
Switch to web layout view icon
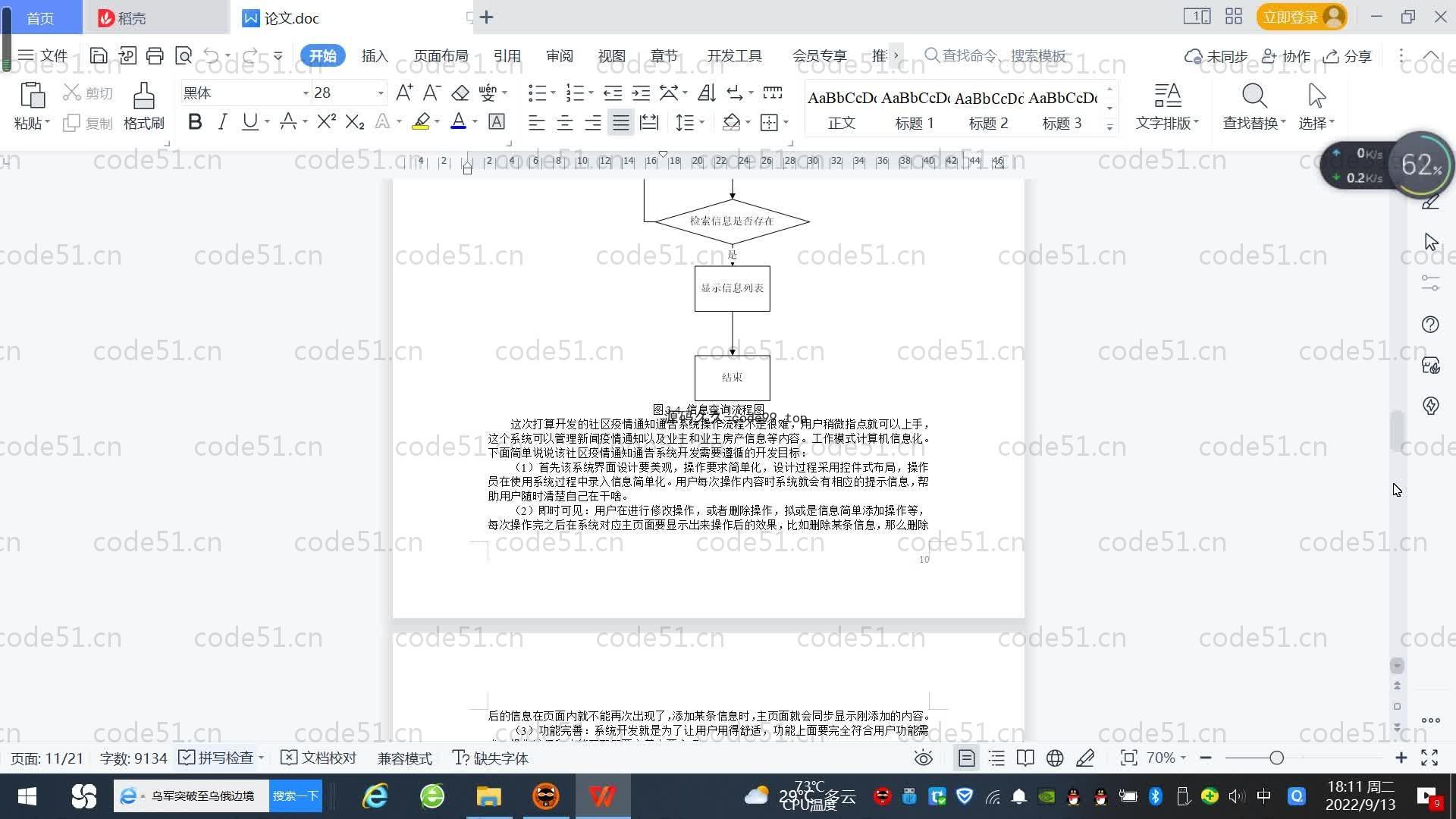click(1055, 758)
